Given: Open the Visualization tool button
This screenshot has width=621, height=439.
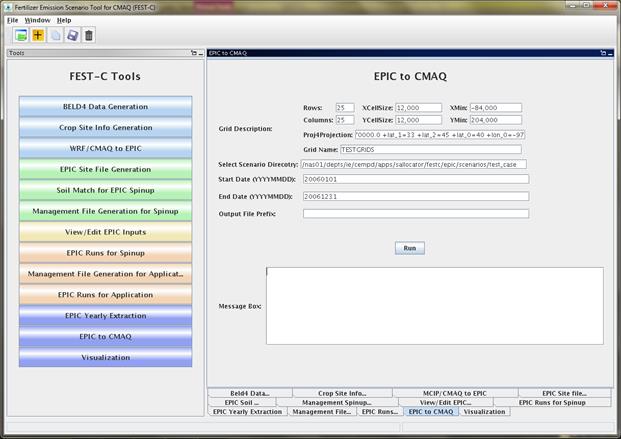Looking at the screenshot, I should click(105, 357).
